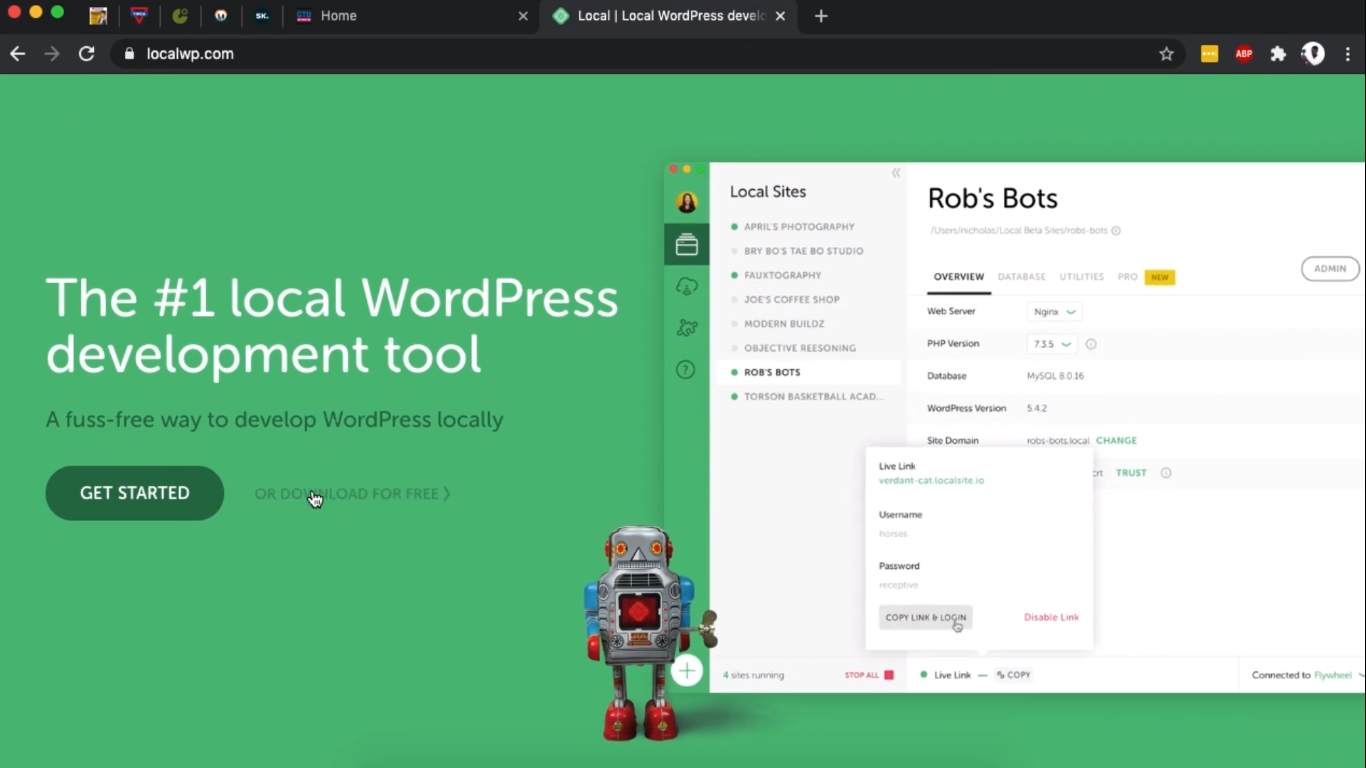Click the info icon next to TRUST
1366x768 pixels.
1166,473
